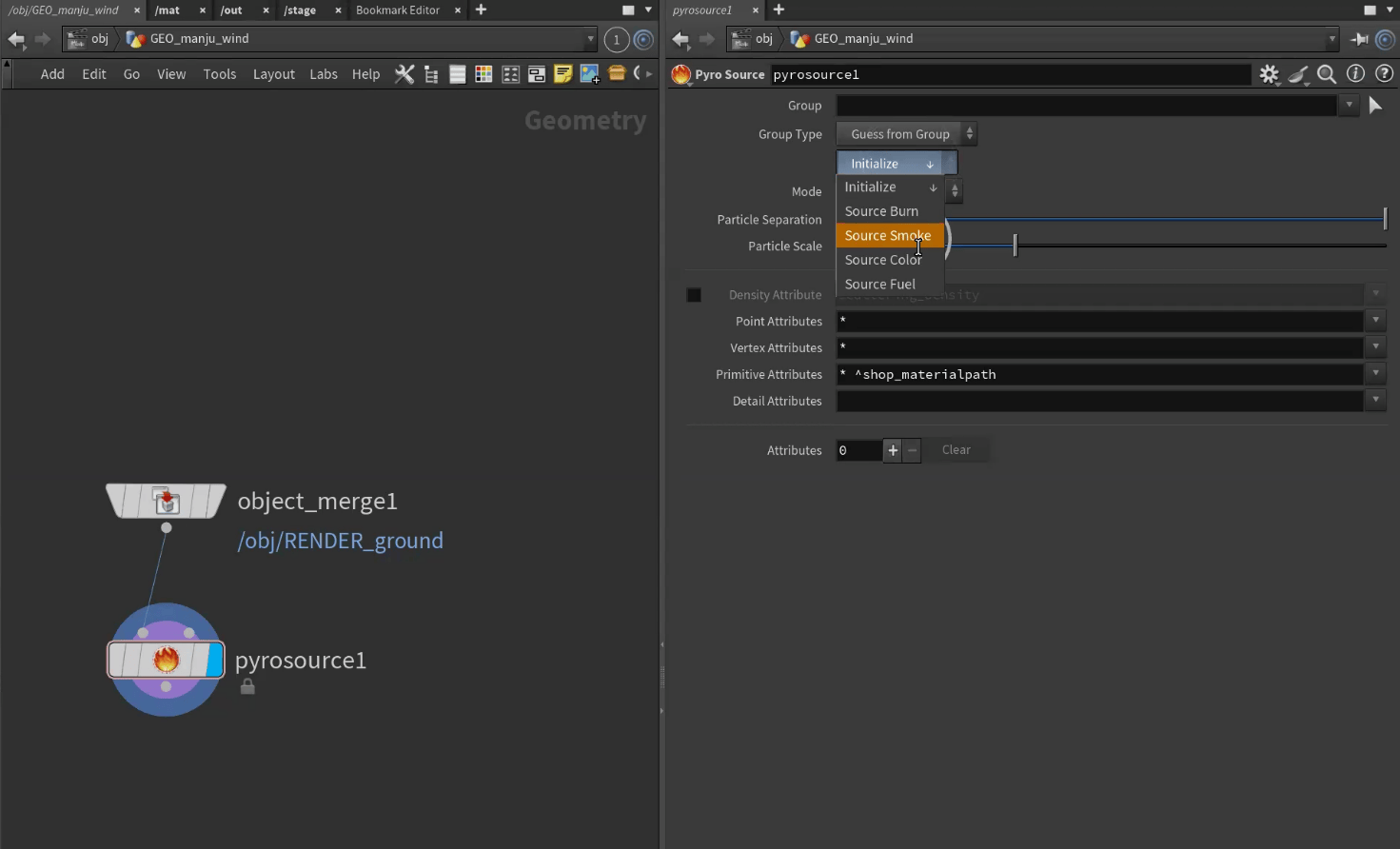The width and height of the screenshot is (1400, 849).
Task: Add a sticky note in network editor
Action: click(x=562, y=74)
